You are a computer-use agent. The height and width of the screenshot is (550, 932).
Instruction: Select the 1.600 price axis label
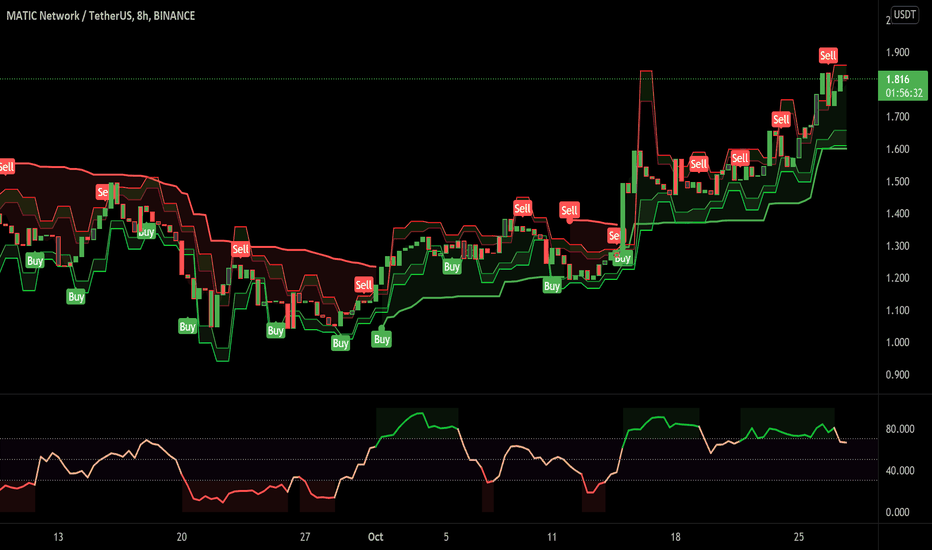tap(898, 149)
